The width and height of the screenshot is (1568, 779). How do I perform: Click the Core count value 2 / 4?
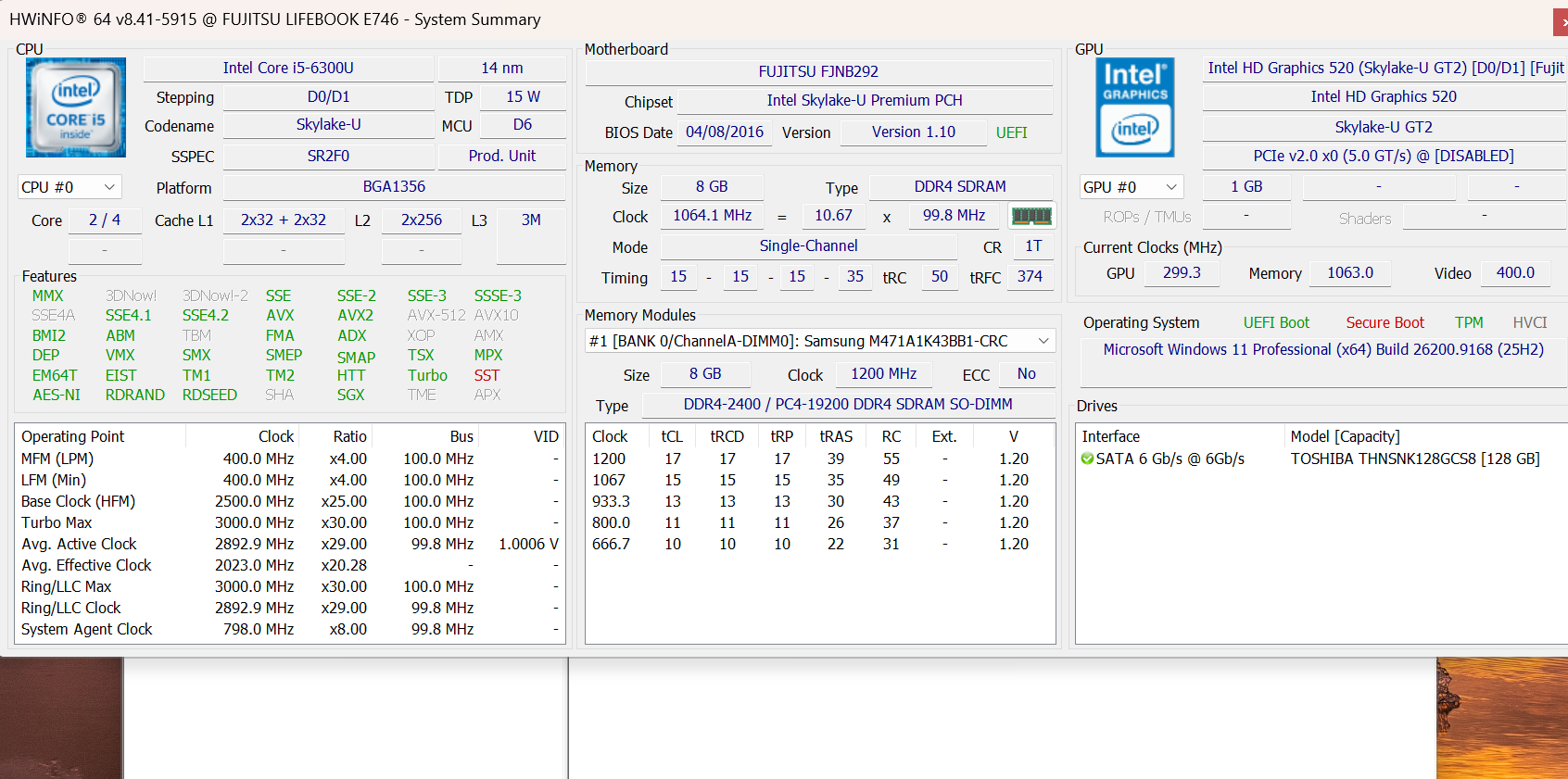point(105,220)
